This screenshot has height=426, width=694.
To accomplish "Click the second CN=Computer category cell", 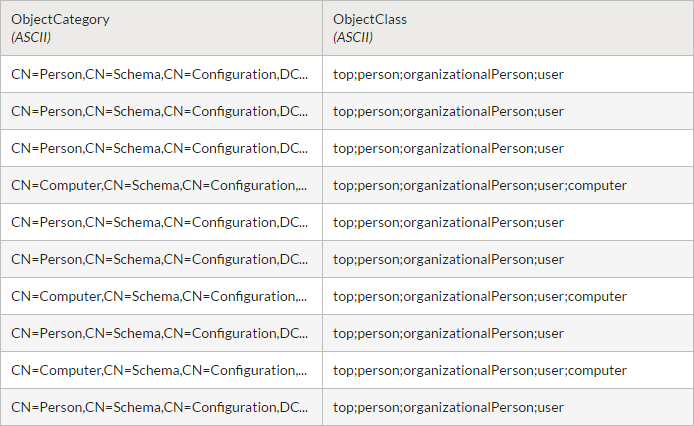I will pos(160,296).
